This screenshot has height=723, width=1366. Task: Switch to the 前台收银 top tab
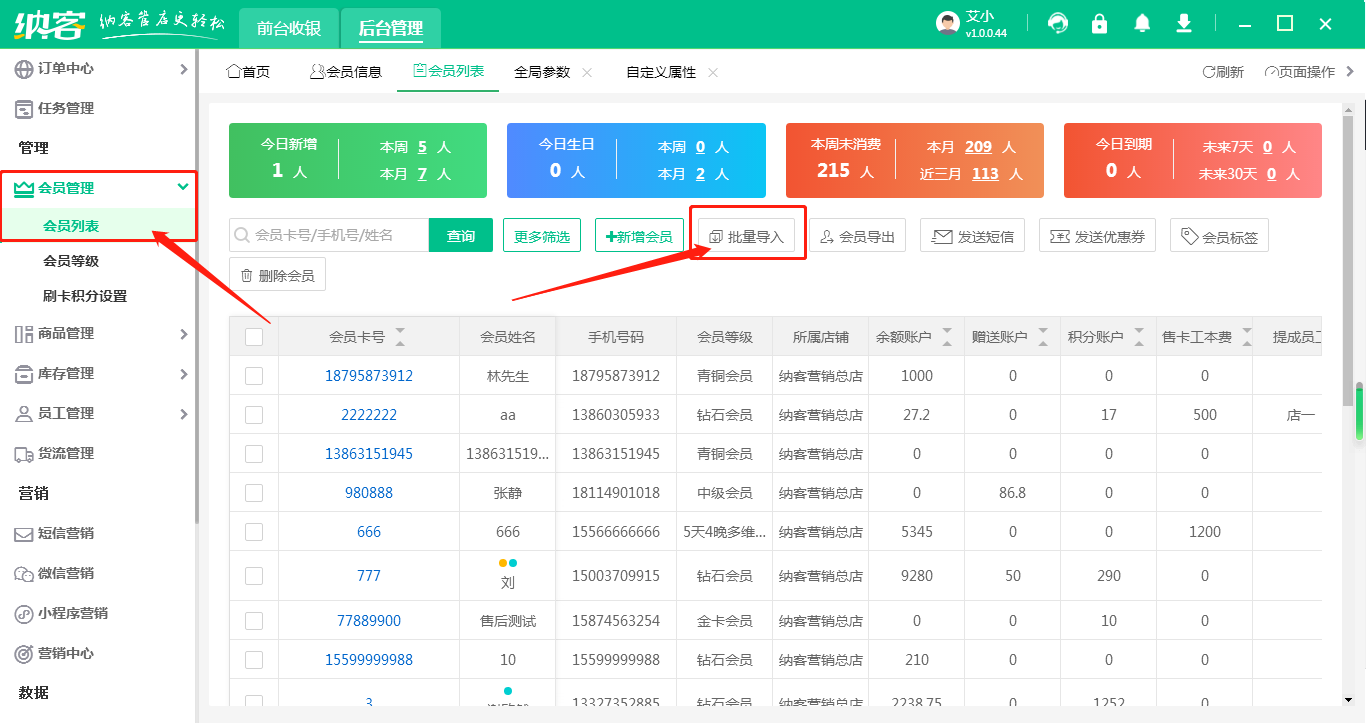[289, 28]
